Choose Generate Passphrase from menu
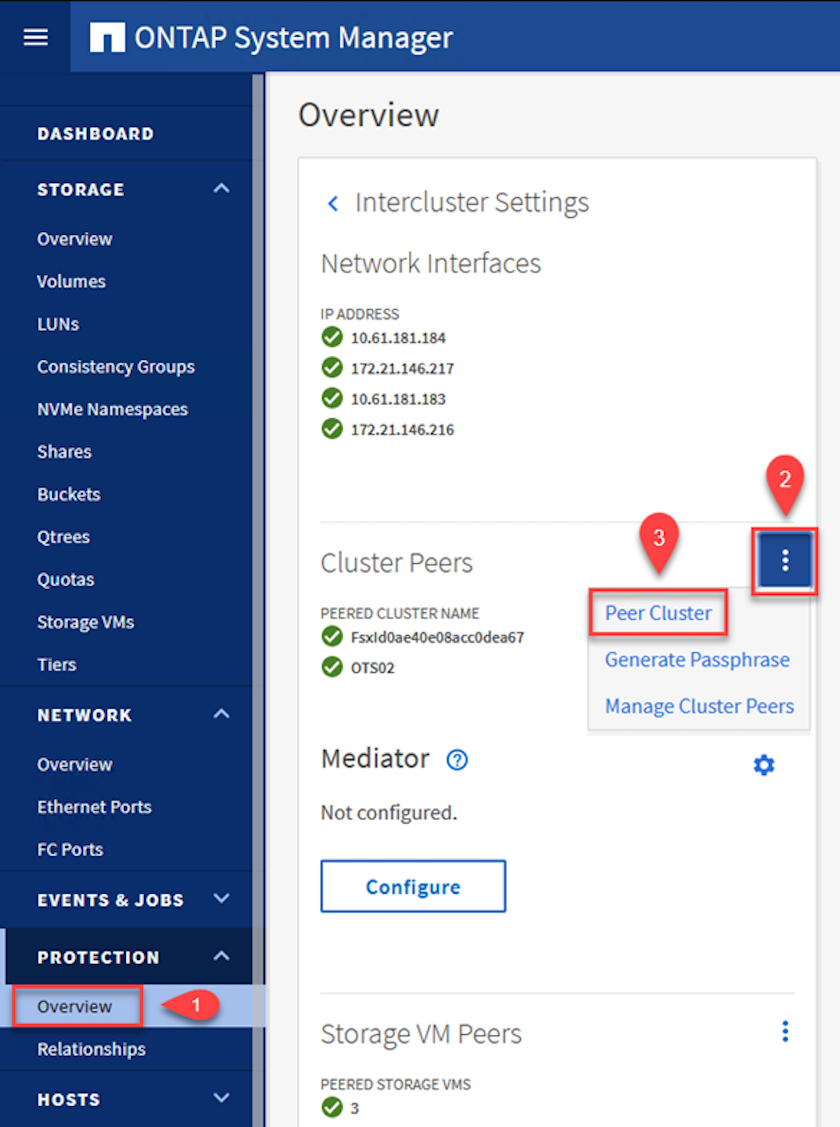The height and width of the screenshot is (1127, 840). 697,660
